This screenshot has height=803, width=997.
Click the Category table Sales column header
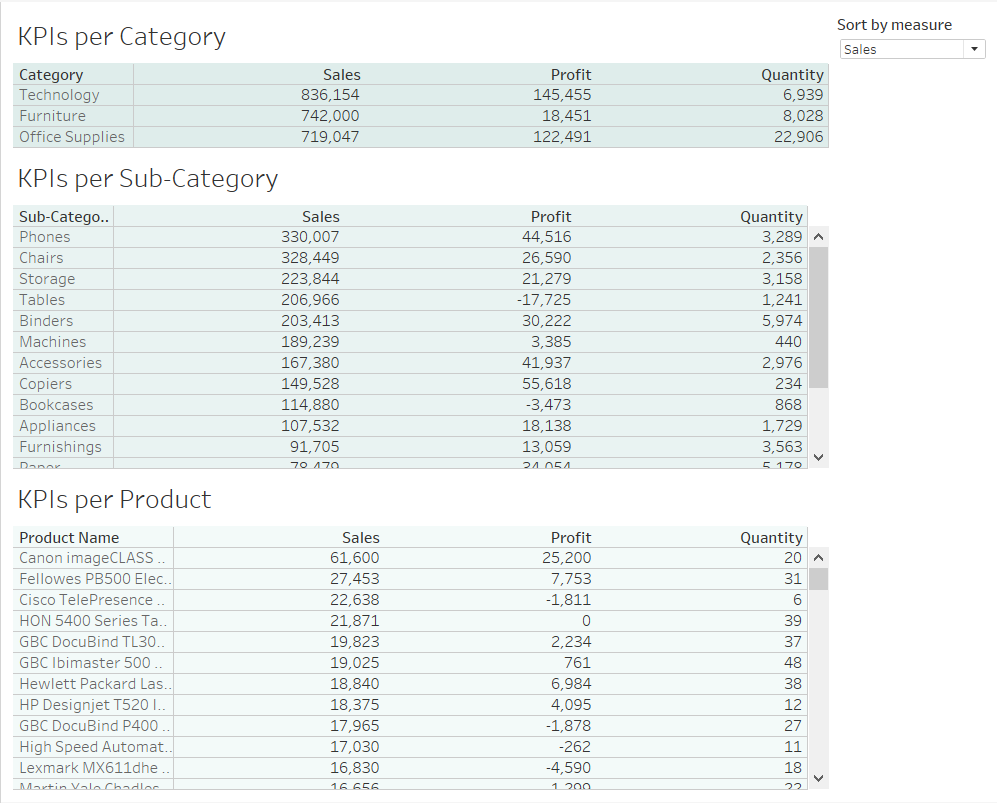(x=341, y=74)
